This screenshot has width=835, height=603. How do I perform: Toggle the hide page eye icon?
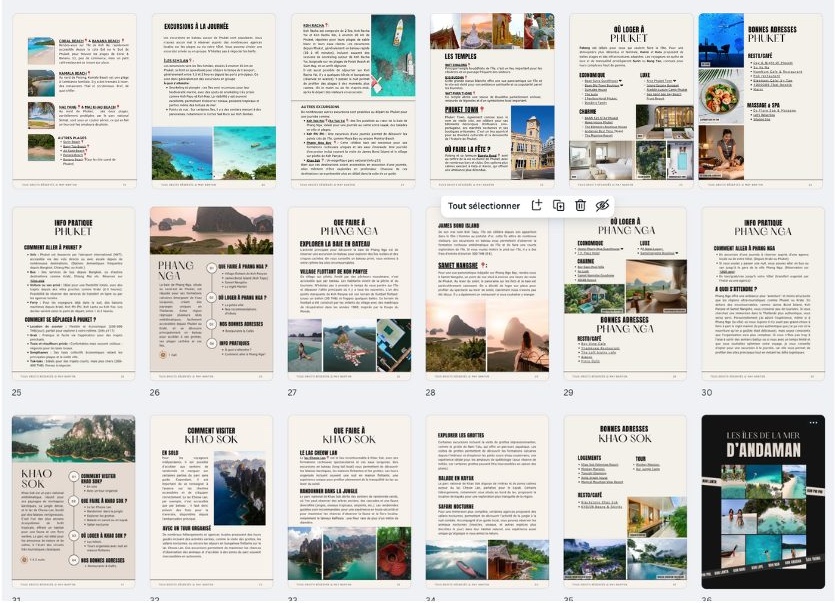point(602,205)
